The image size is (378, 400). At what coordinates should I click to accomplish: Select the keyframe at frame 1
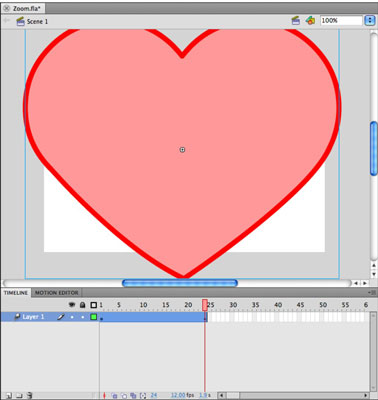pyautogui.click(x=102, y=317)
